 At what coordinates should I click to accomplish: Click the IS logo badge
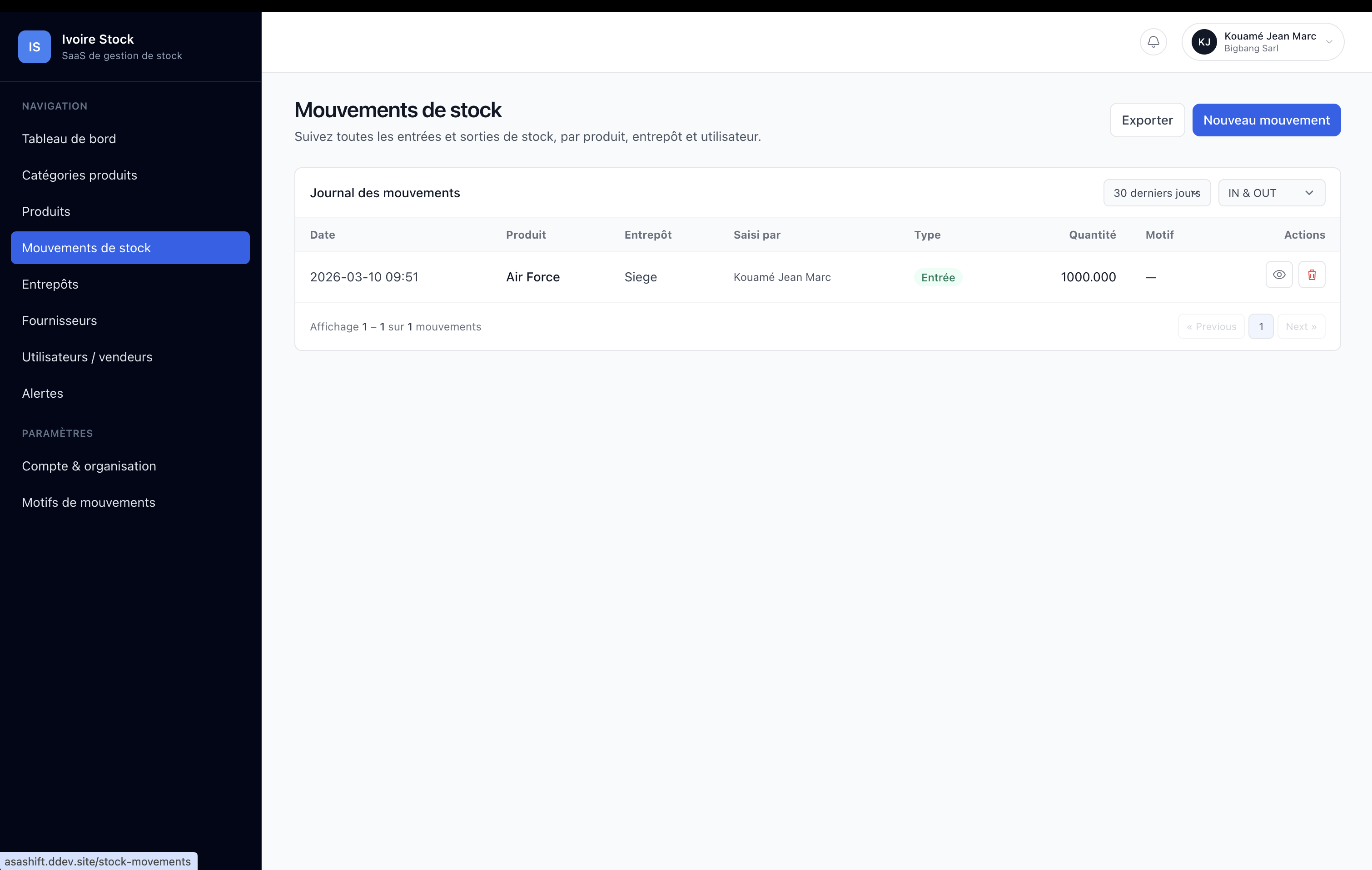pos(34,47)
